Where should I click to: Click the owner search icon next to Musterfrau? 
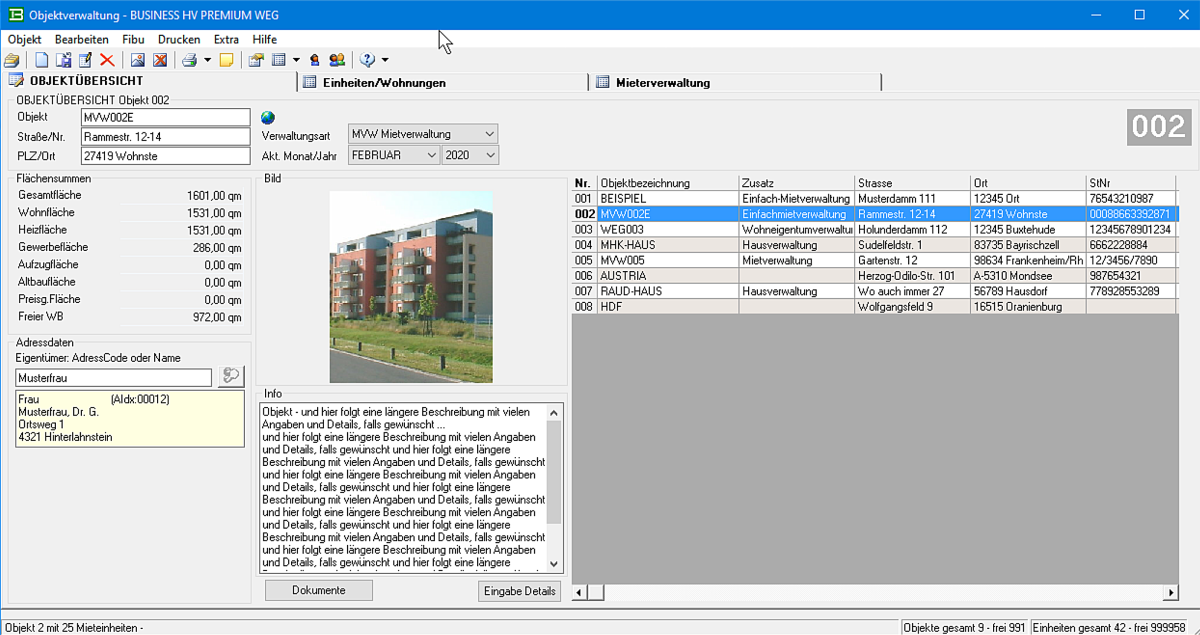(x=231, y=376)
